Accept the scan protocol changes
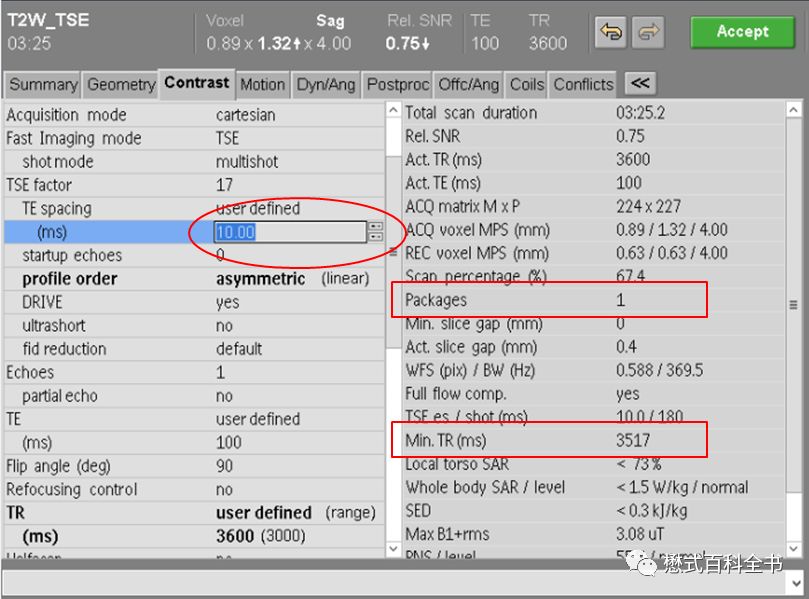Viewport: 809px width, 599px height. point(742,32)
